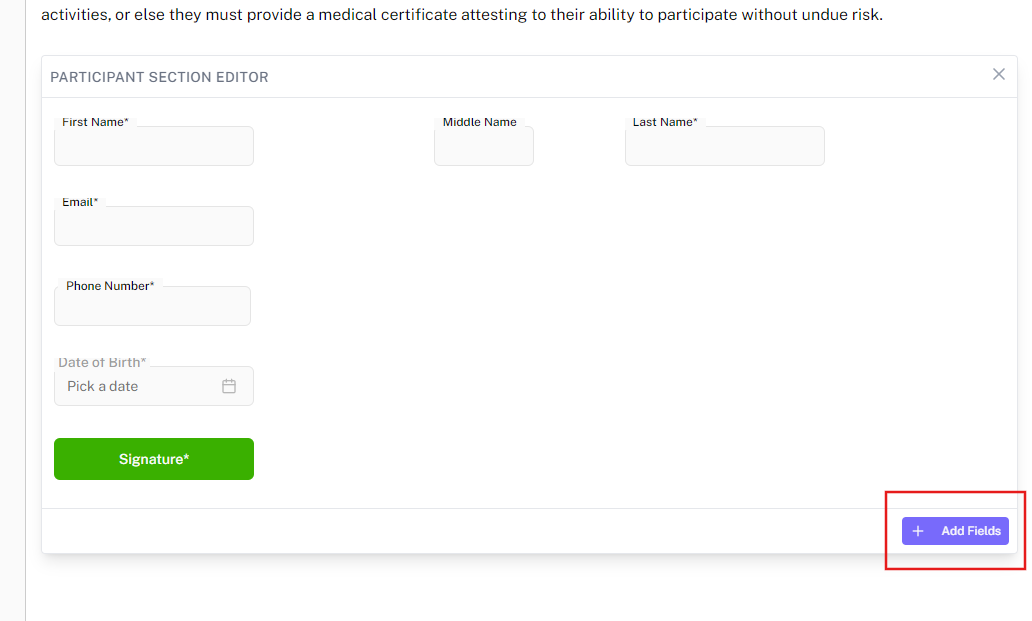Click the calendar icon in Date of Birth
This screenshot has height=621, width=1032.
[229, 386]
